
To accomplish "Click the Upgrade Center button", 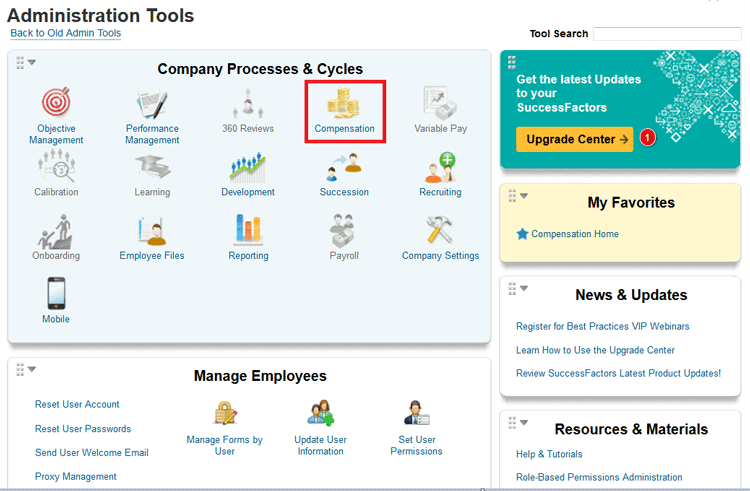I will (x=574, y=139).
